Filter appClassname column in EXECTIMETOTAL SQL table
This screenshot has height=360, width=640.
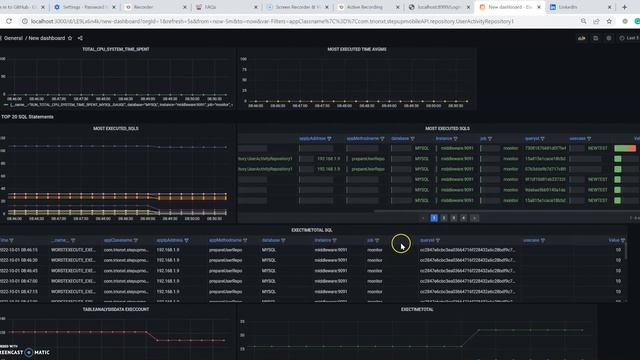coord(136,240)
